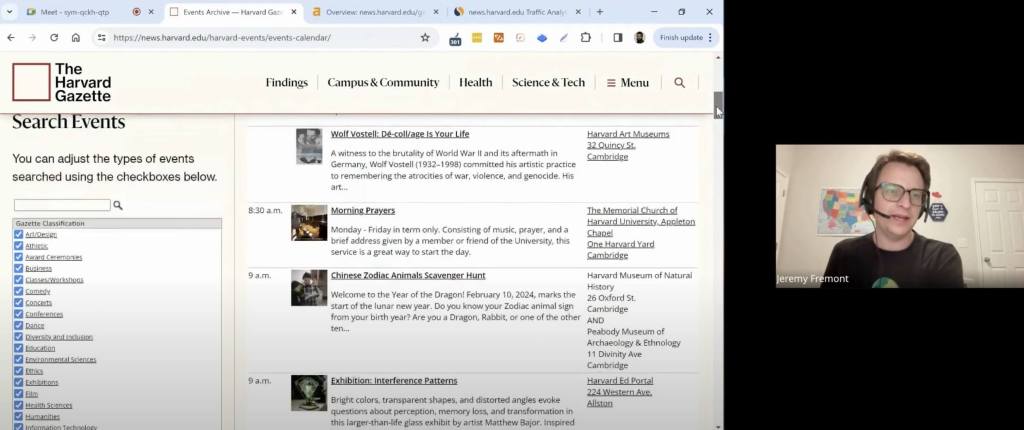
Task: Uncheck the Art/Design checkbox
Action: 18,234
